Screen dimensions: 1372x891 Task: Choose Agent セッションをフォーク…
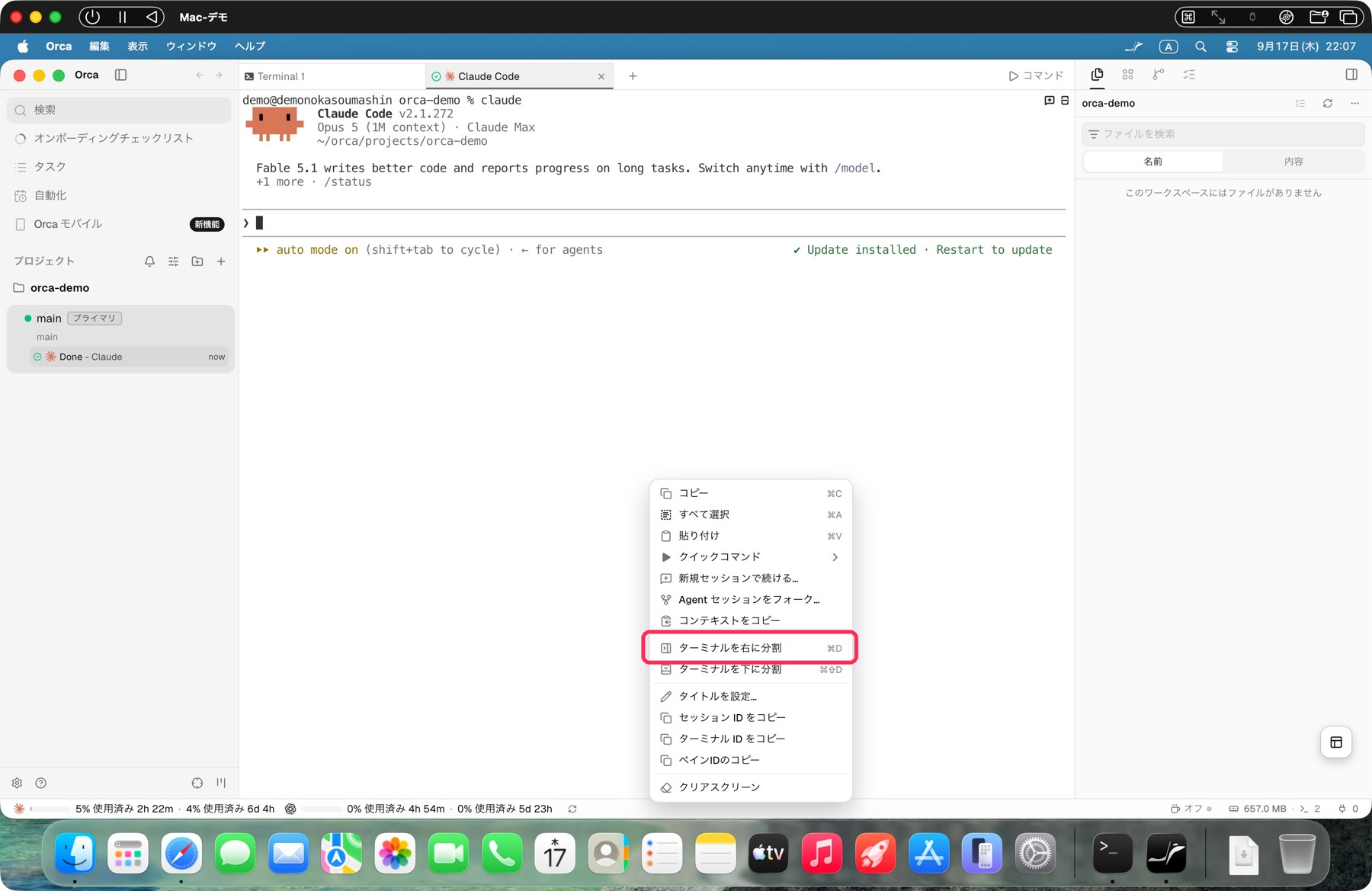click(751, 600)
